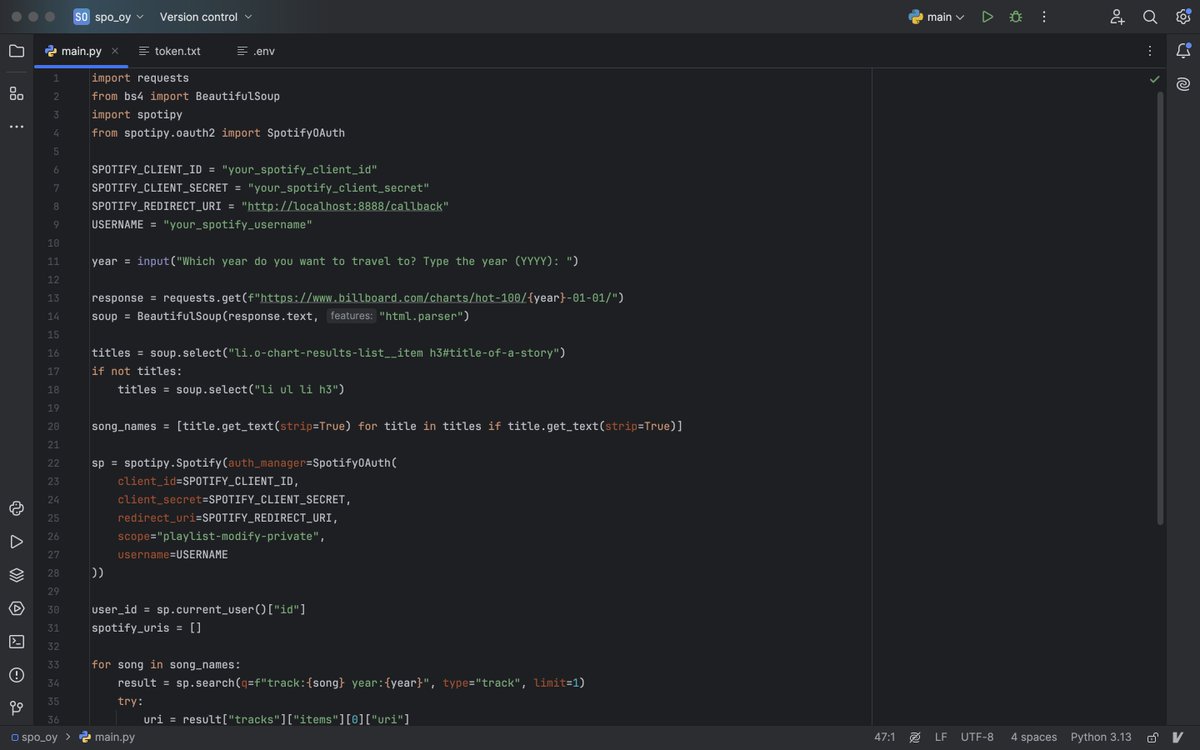Open the main run configuration dropdown
The image size is (1200, 750).
[x=937, y=17]
